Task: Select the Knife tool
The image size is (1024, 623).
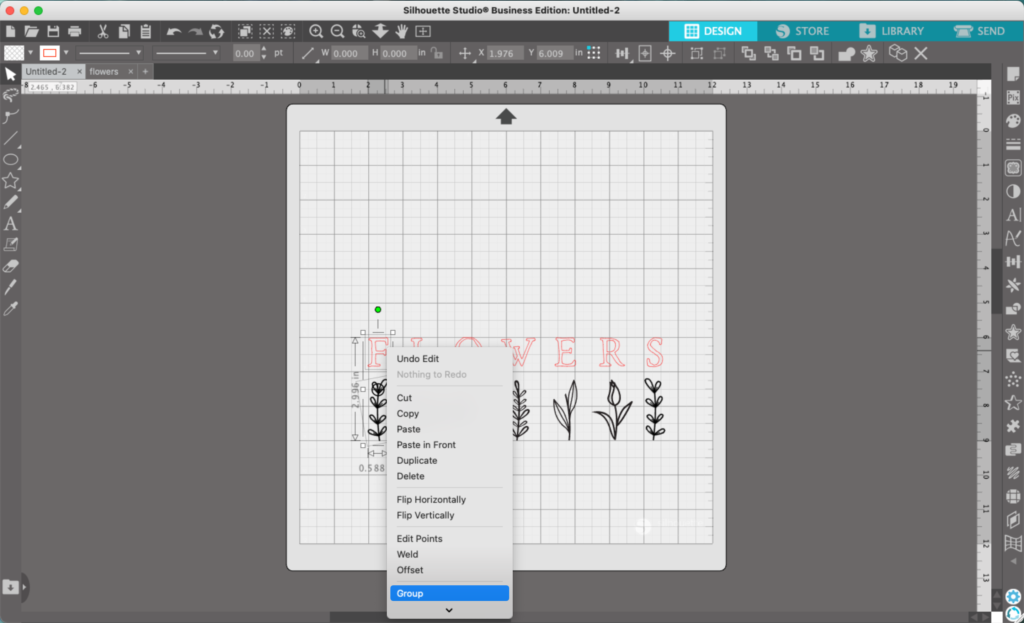Action: (x=10, y=287)
